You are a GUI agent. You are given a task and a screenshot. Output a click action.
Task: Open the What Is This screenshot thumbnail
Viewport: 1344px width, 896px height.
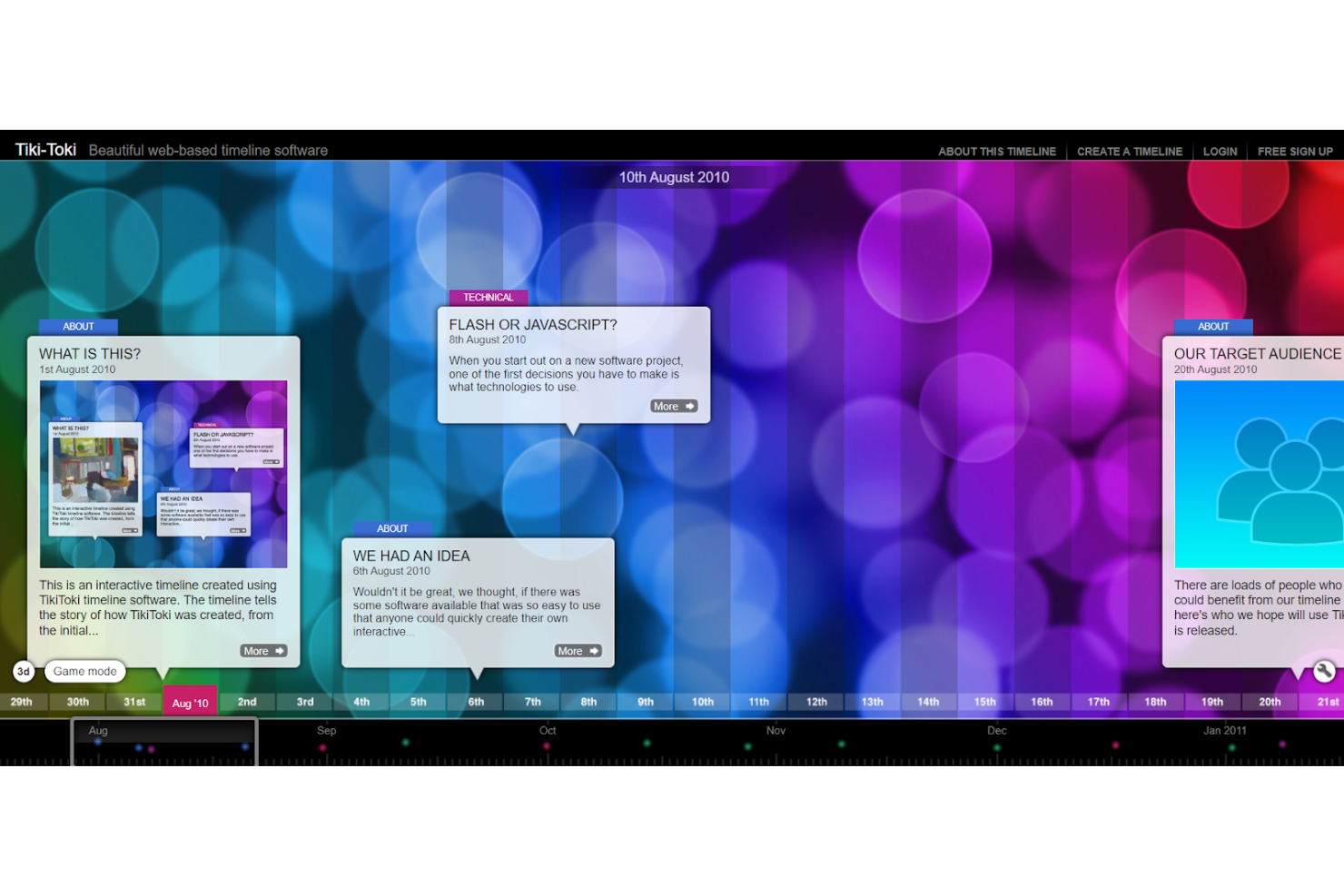click(x=163, y=474)
